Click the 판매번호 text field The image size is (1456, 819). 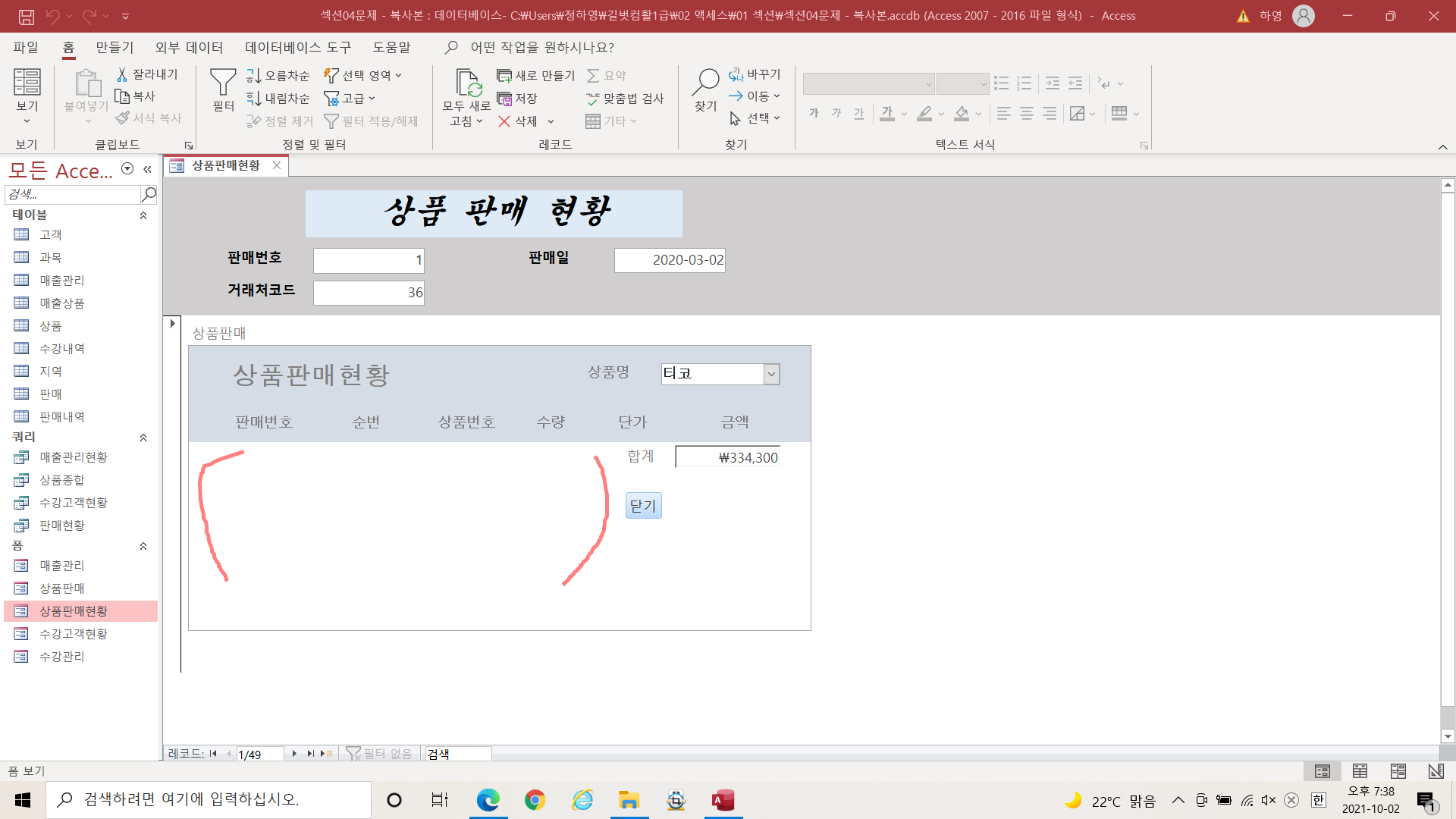point(369,261)
